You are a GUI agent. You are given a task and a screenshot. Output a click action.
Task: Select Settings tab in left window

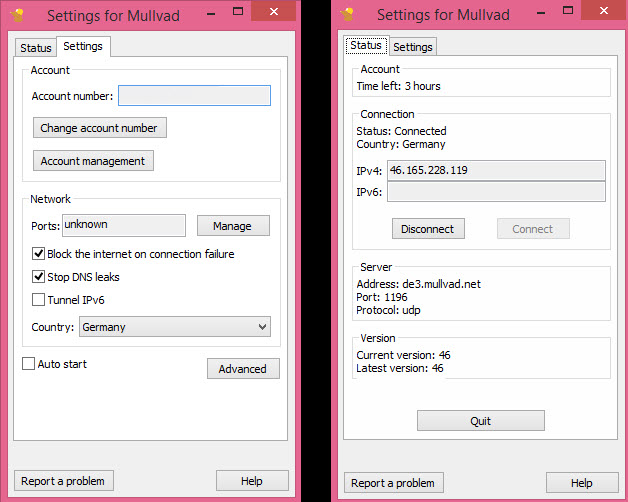click(83, 46)
